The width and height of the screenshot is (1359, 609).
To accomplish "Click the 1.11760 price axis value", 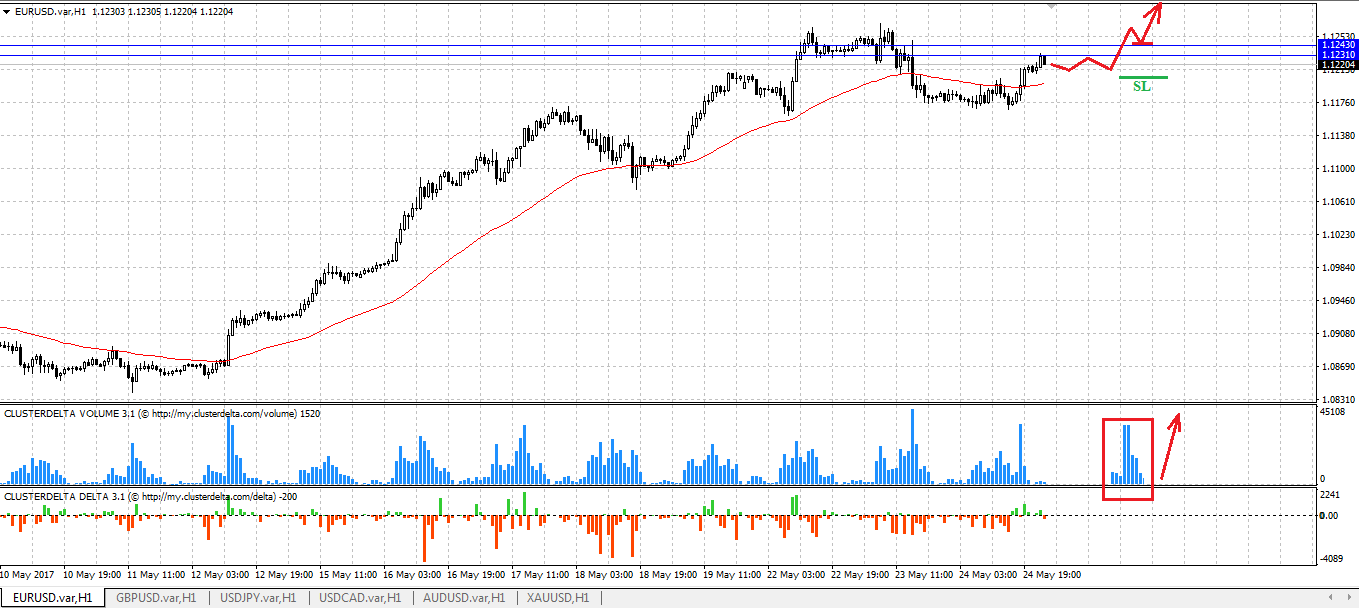I will (1338, 103).
